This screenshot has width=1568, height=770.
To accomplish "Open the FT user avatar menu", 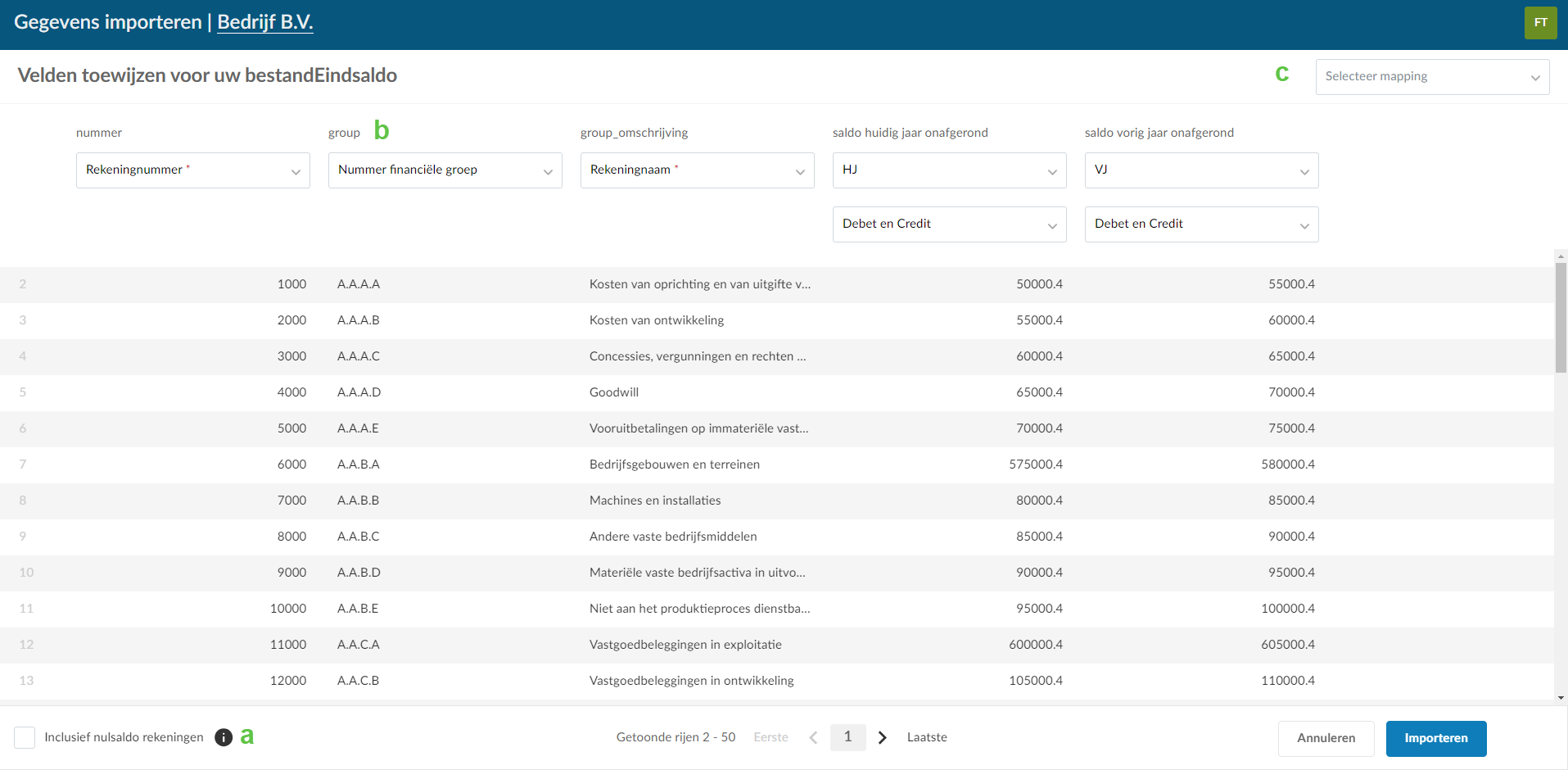I will pyautogui.click(x=1540, y=23).
